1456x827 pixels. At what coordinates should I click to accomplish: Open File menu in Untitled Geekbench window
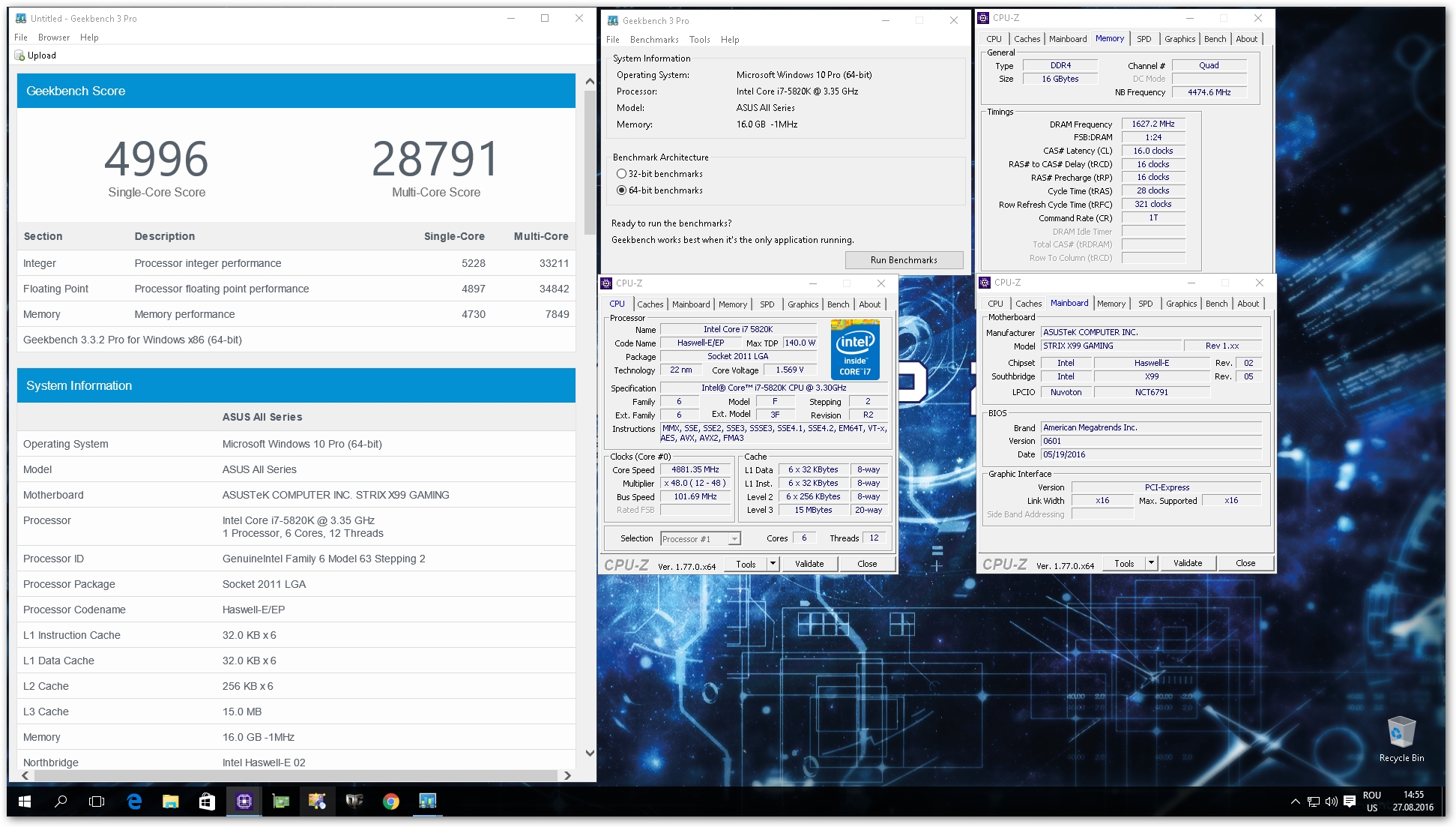click(21, 37)
